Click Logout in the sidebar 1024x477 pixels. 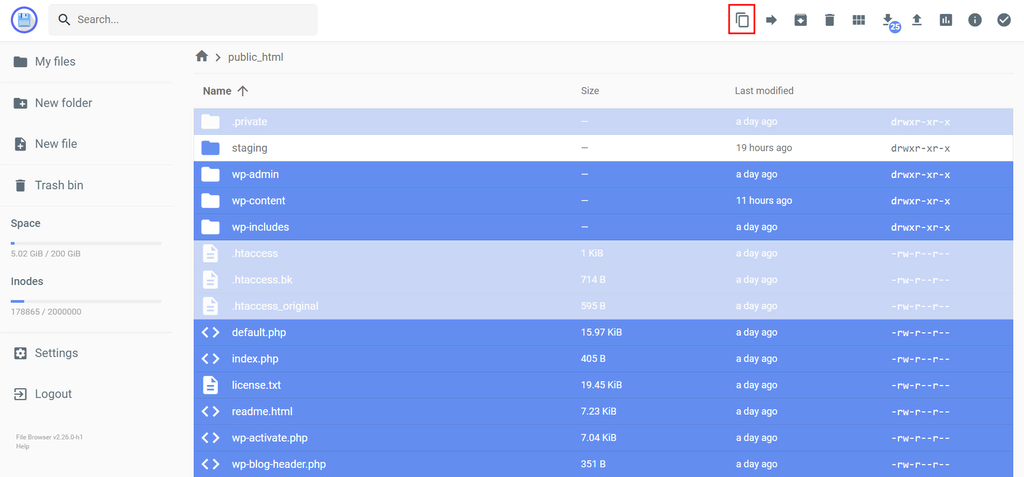pos(53,394)
